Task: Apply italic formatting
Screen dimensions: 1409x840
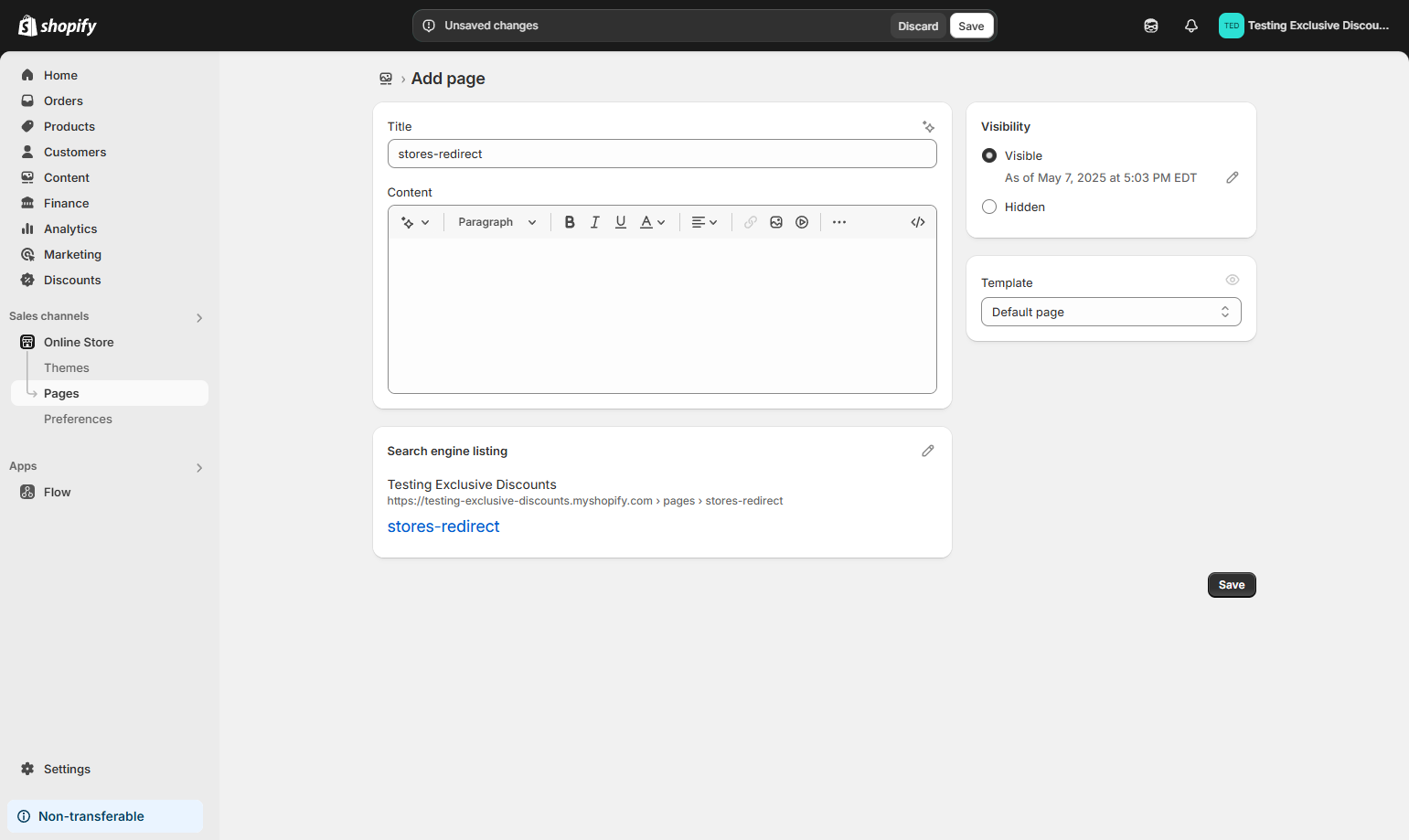Action: (595, 222)
